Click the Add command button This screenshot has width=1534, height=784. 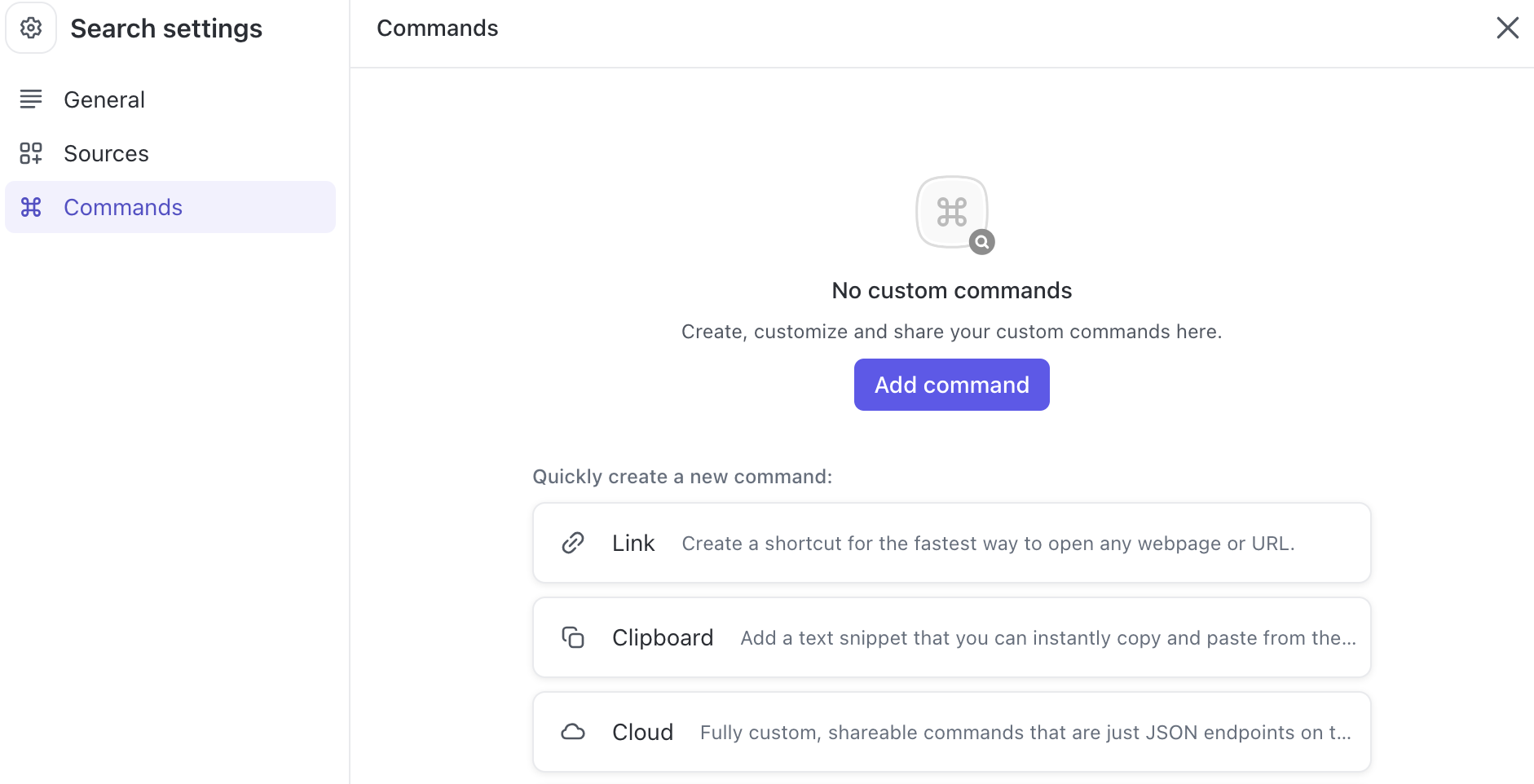tap(951, 384)
